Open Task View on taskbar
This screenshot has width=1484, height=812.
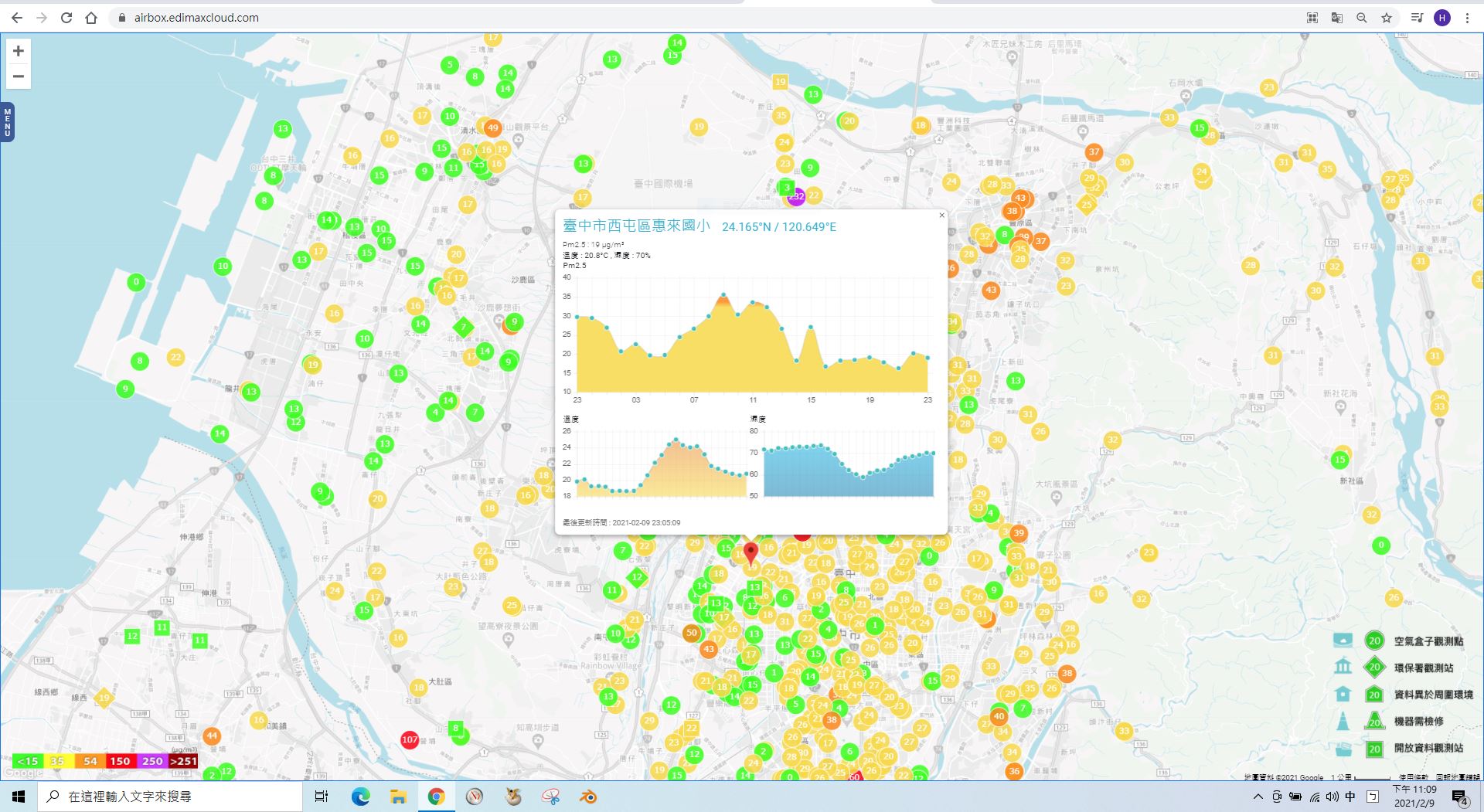[322, 797]
